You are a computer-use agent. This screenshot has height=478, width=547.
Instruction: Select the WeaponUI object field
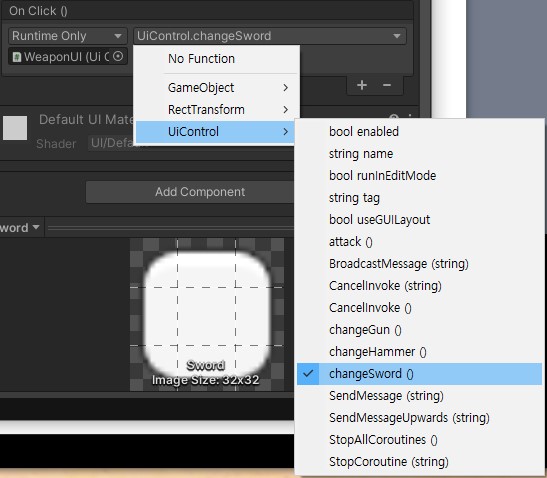coord(68,57)
